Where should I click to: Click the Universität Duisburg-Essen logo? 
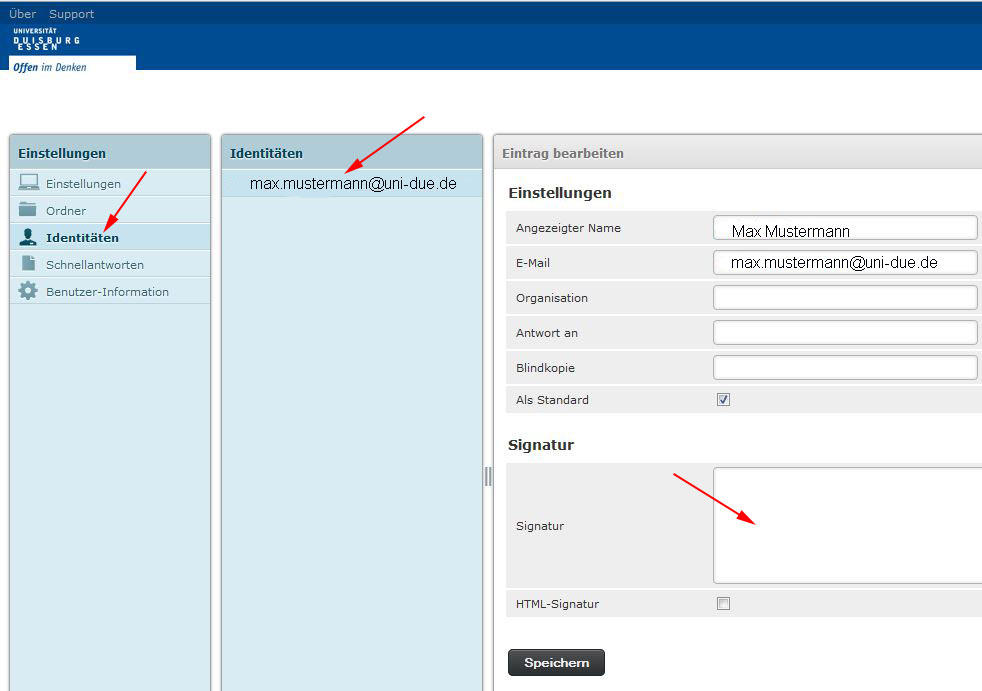47,41
